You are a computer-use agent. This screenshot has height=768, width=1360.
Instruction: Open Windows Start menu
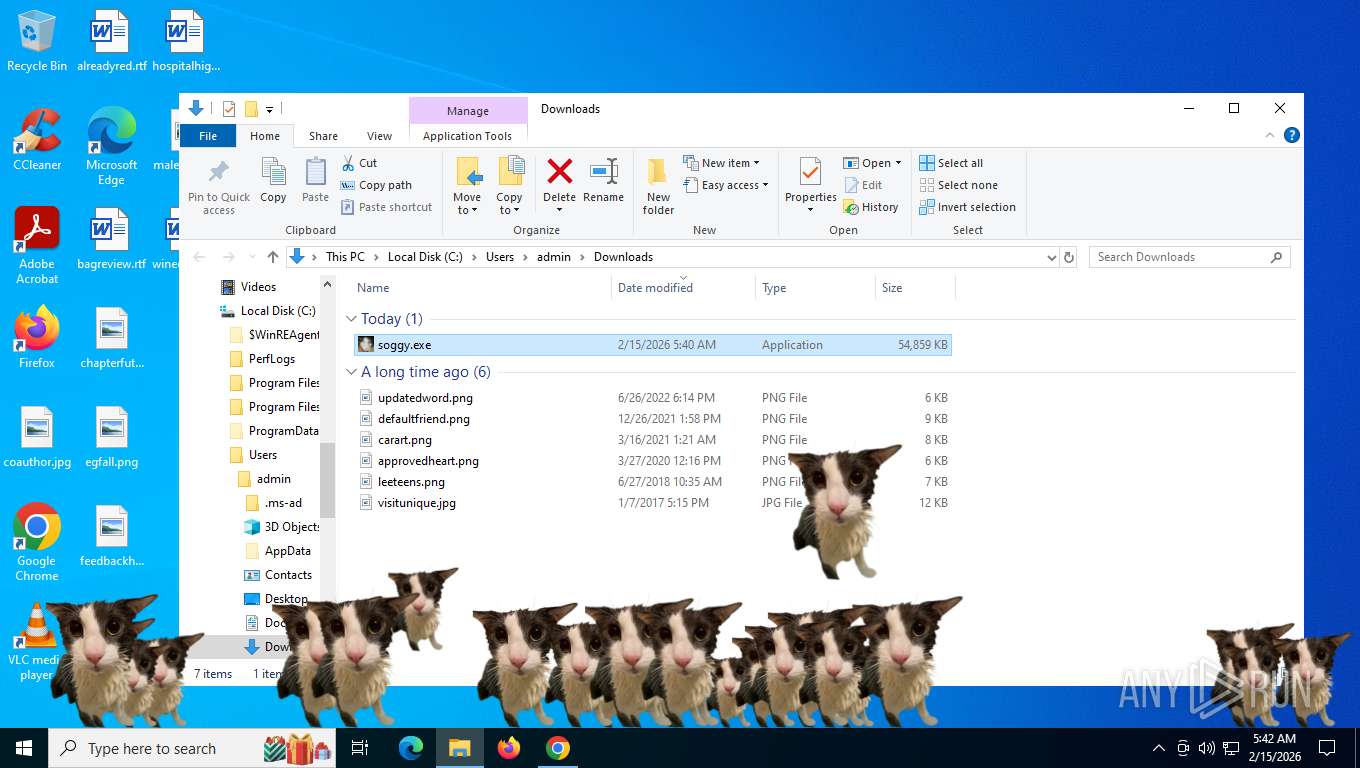click(24, 748)
